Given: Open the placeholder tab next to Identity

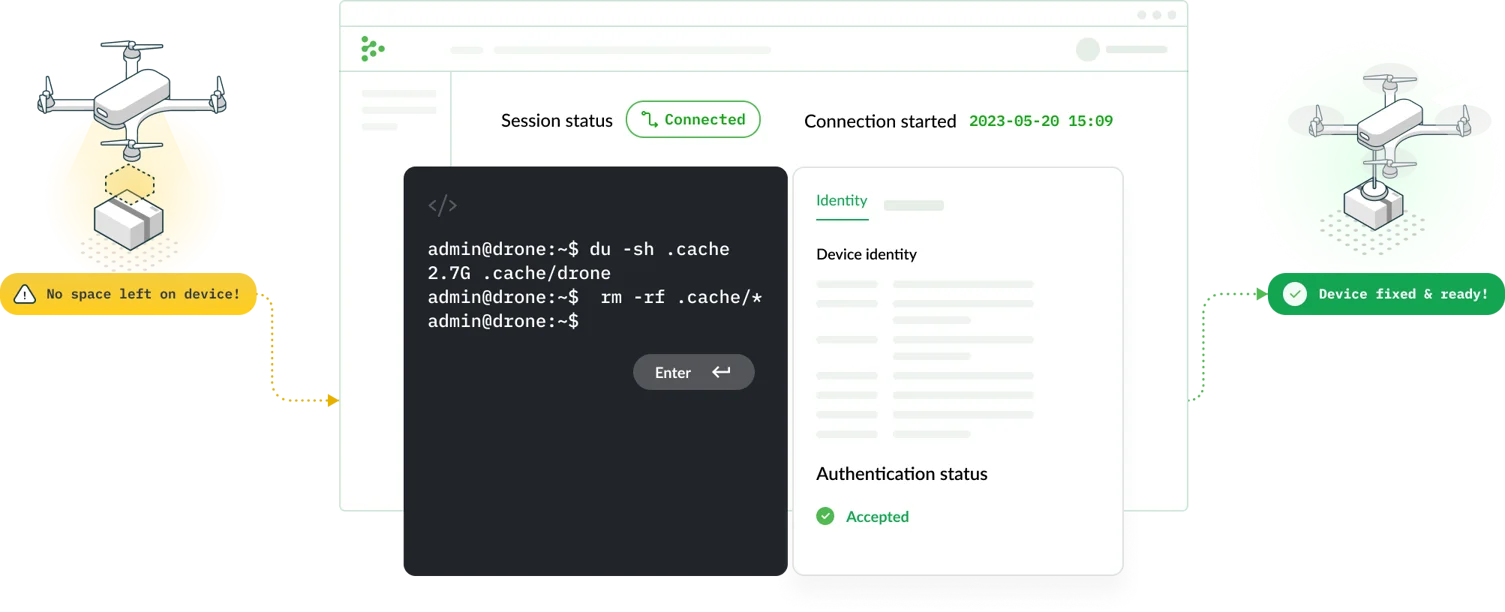Looking at the screenshot, I should click(x=913, y=205).
